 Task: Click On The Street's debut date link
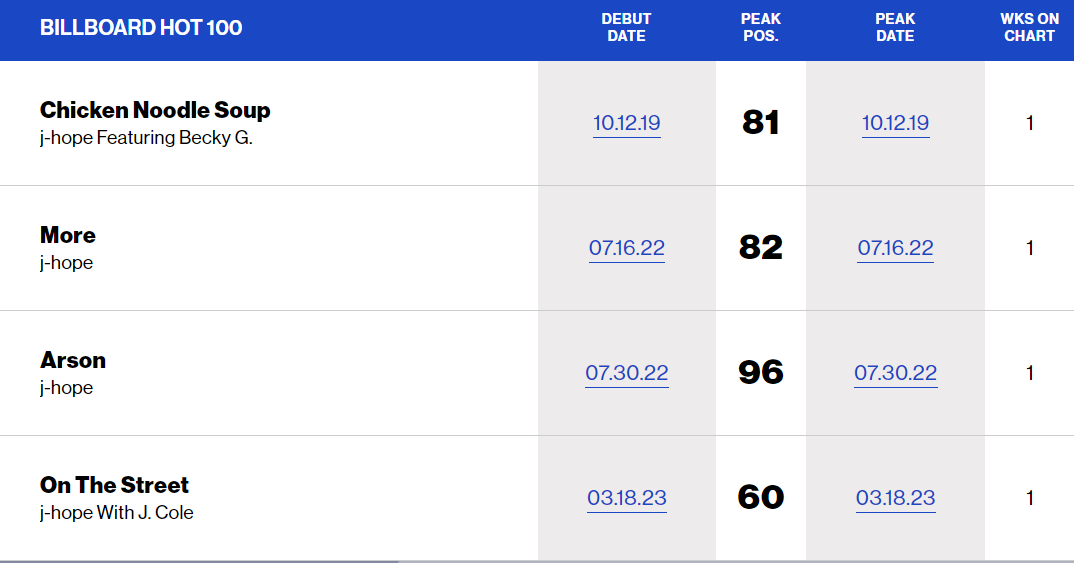(626, 498)
